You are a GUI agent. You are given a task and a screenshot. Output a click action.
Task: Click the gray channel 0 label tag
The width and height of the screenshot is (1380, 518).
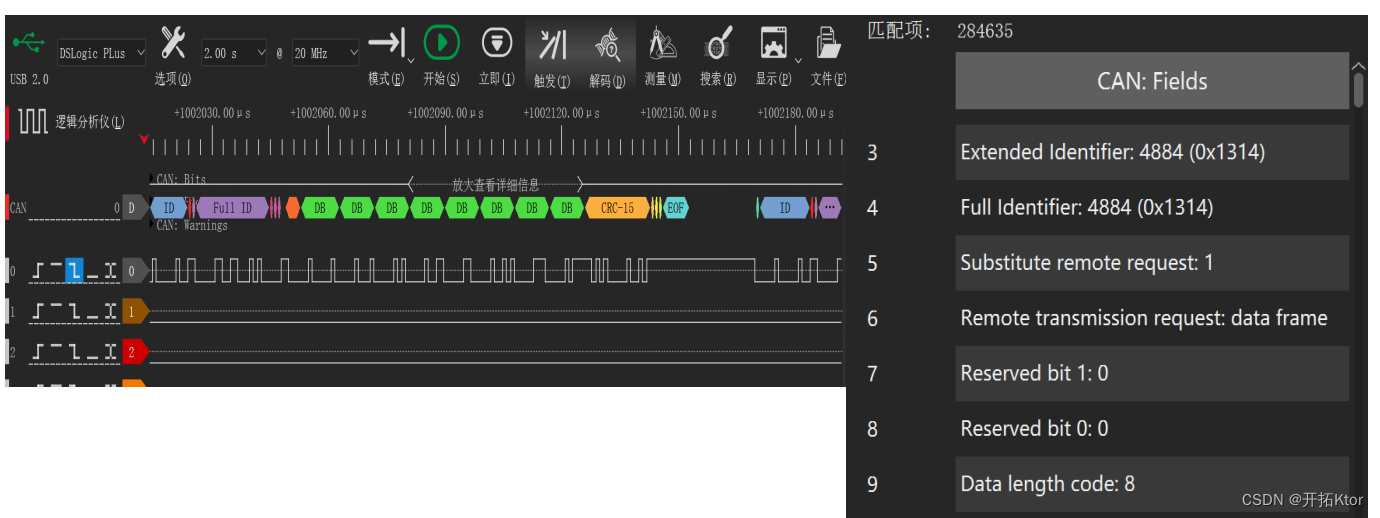pos(134,270)
